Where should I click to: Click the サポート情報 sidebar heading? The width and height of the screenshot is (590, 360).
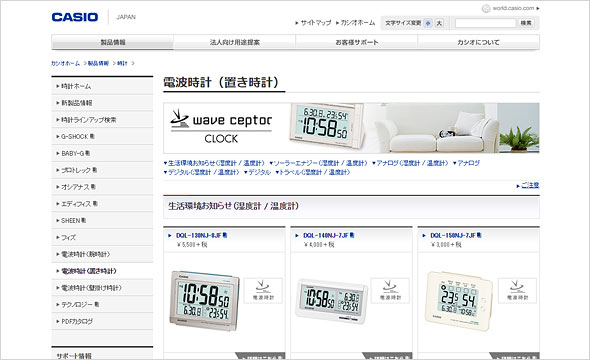click(74, 355)
